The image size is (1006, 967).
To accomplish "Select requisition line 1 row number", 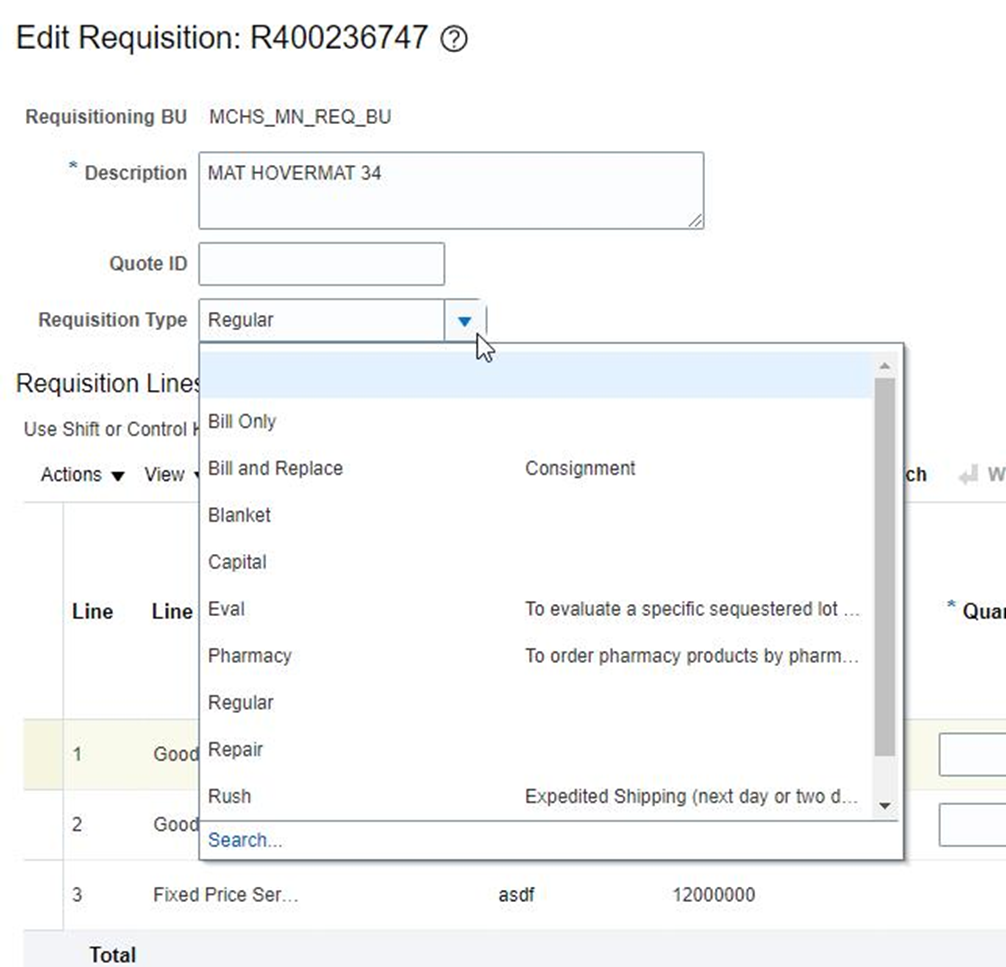I will 77,754.
